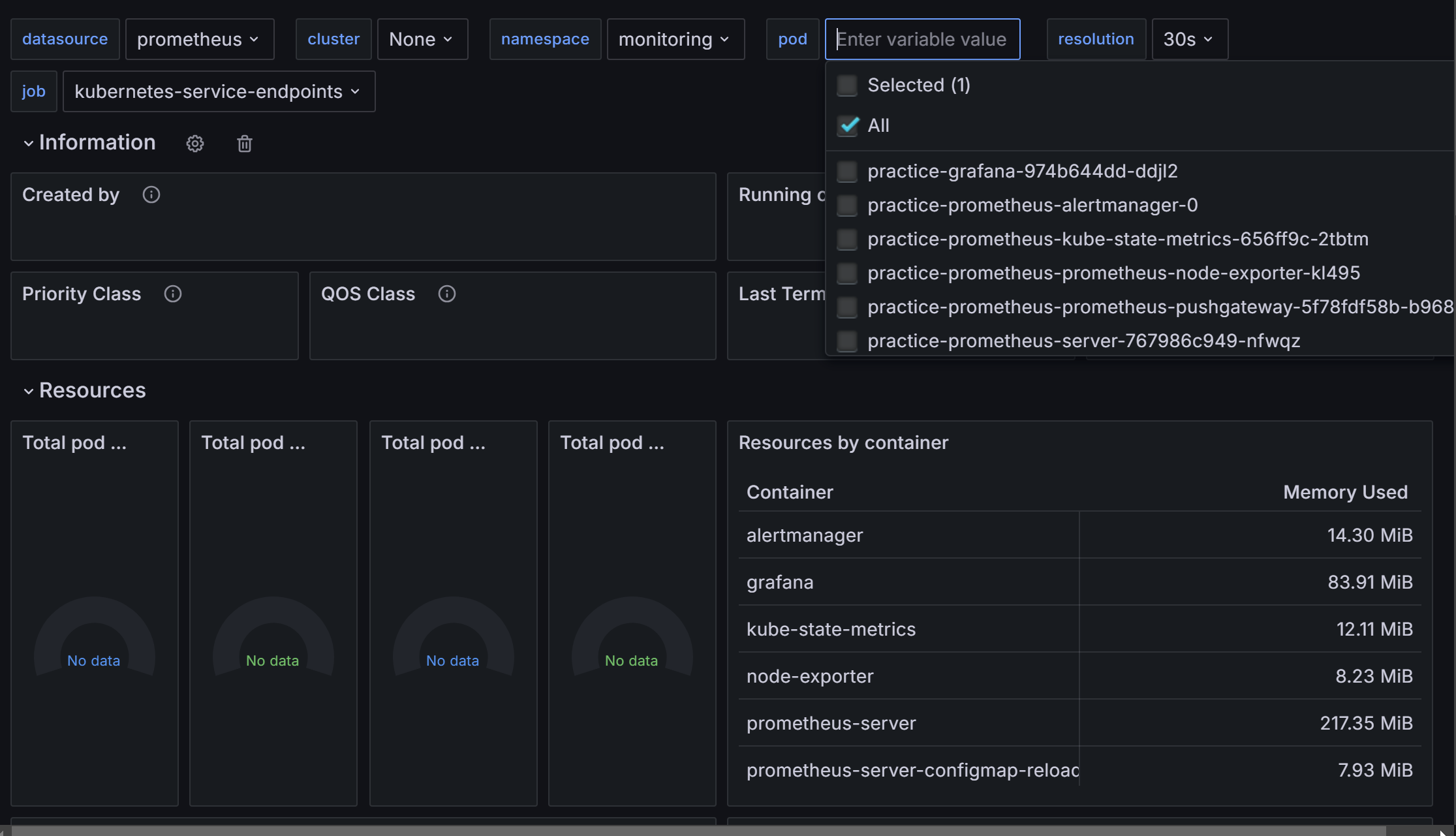The width and height of the screenshot is (1456, 836).
Task: Choose practice-prometheus-kube-state-metrics pod entry
Action: [1117, 239]
